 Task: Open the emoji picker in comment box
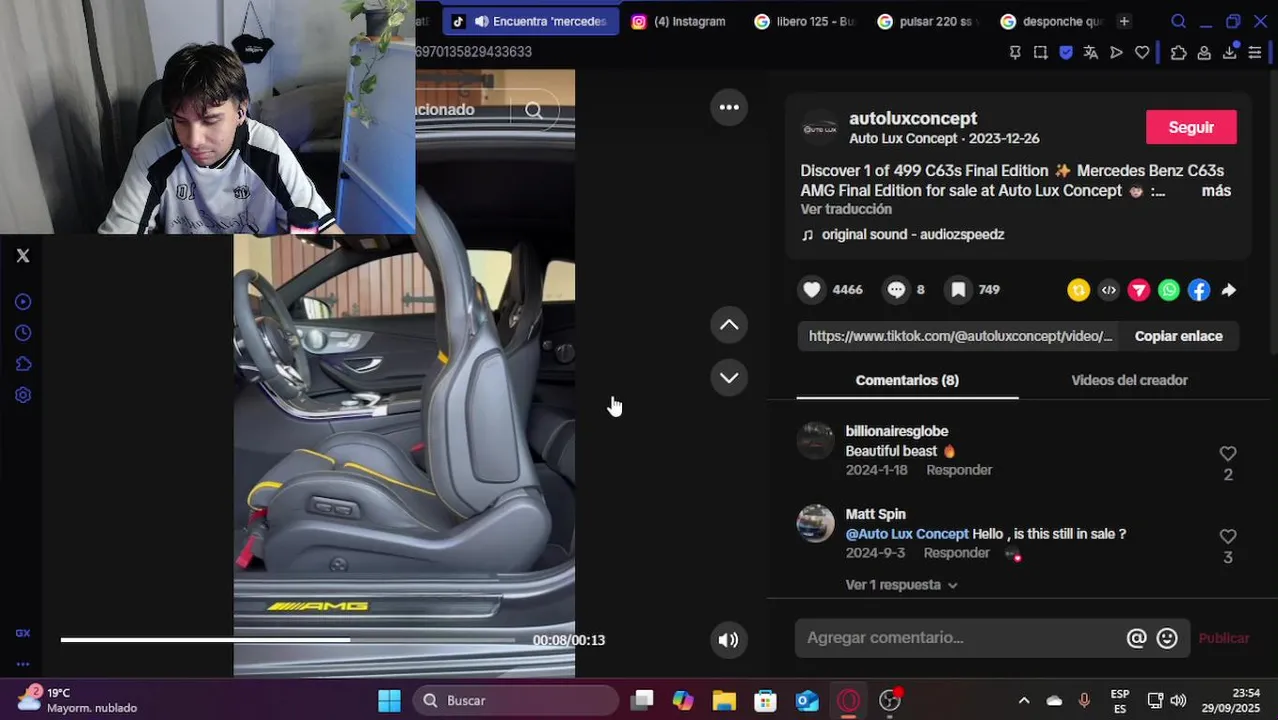[x=1167, y=638]
